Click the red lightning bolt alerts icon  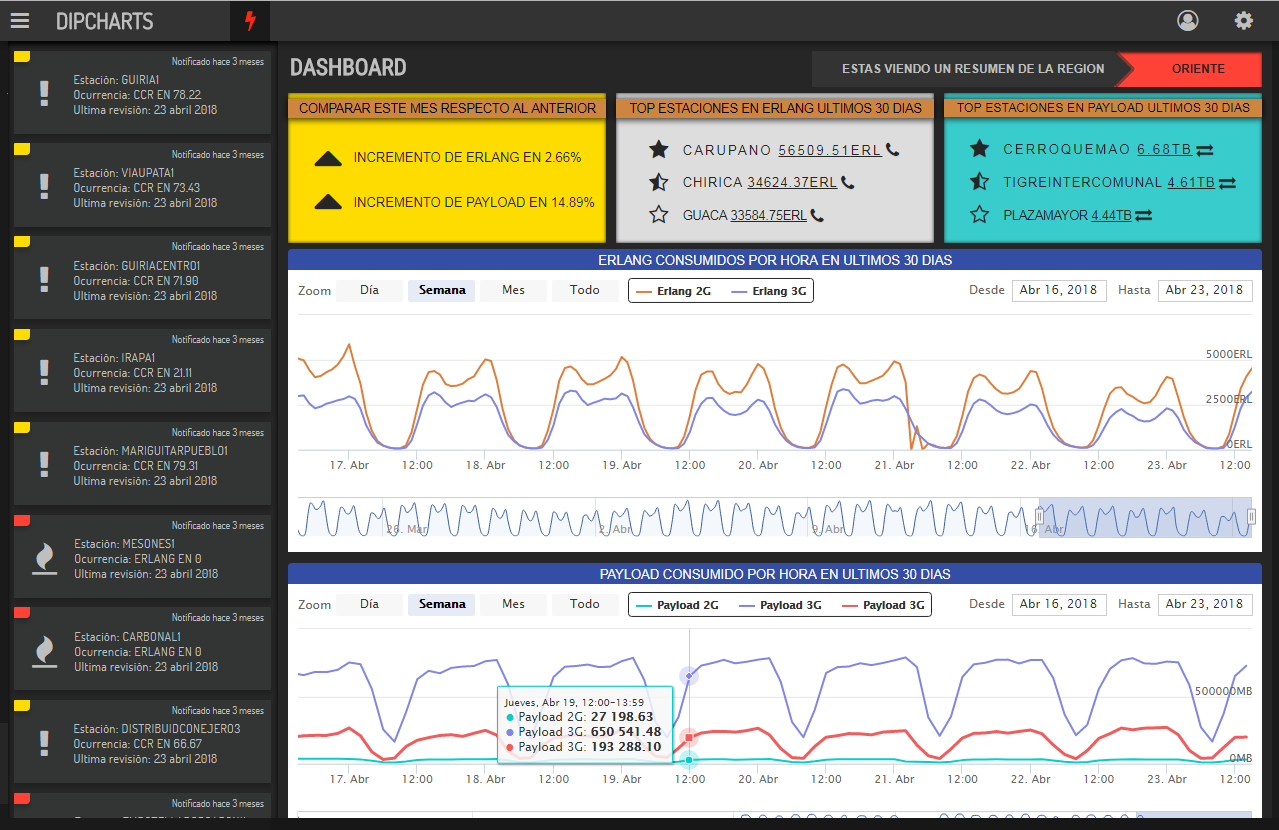point(249,21)
